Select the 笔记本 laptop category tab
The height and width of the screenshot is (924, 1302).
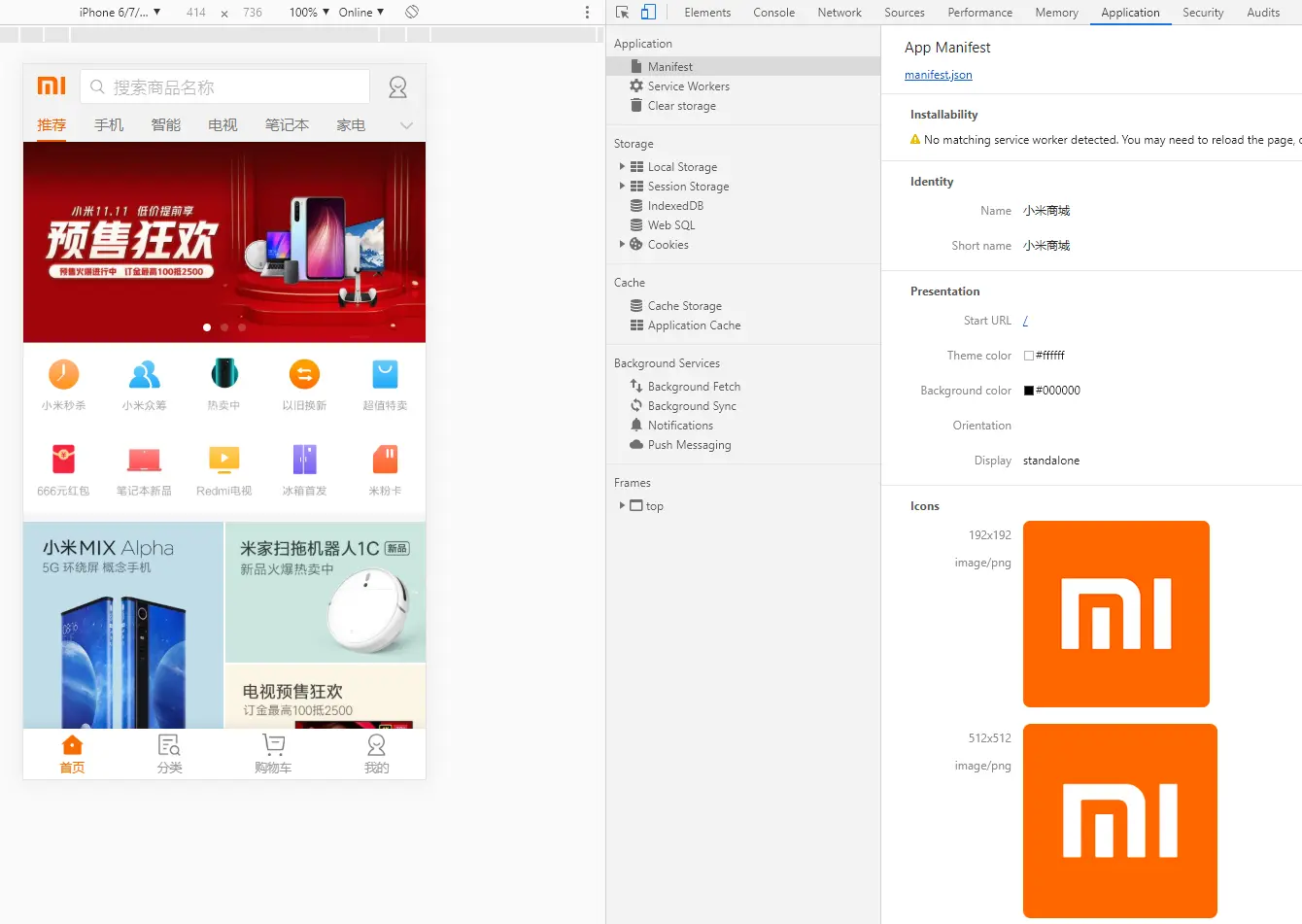coord(288,125)
